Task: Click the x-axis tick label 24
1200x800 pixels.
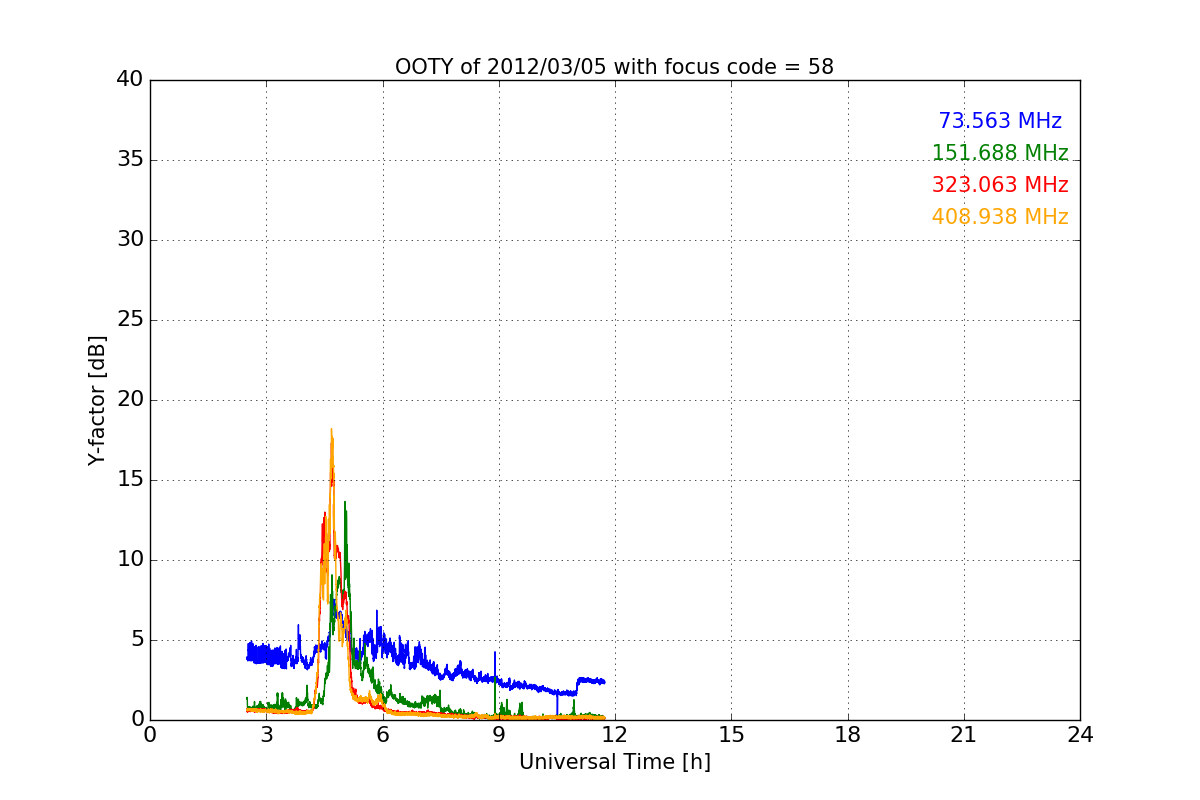Action: 1080,734
